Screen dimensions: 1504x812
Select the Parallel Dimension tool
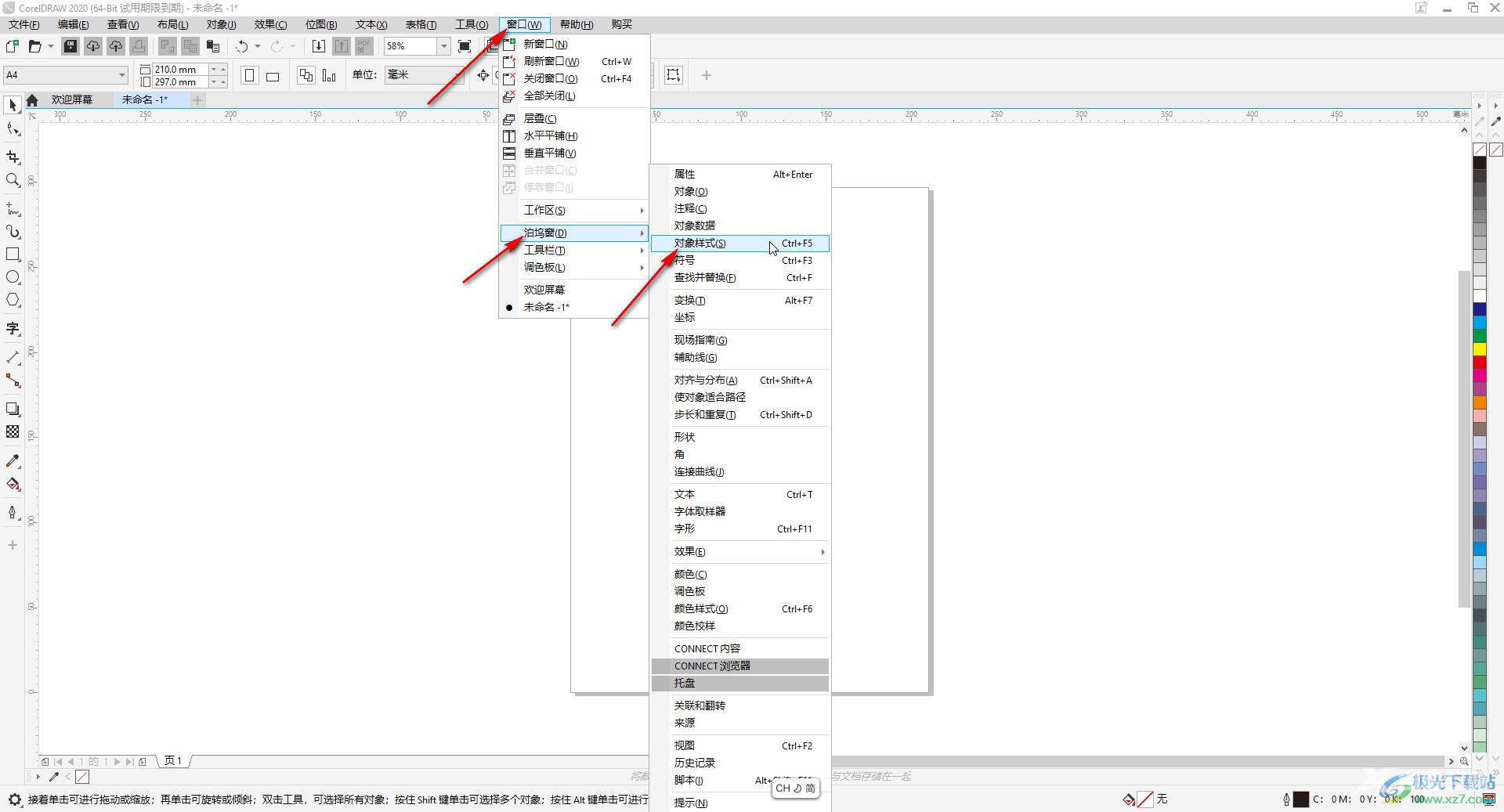13,357
